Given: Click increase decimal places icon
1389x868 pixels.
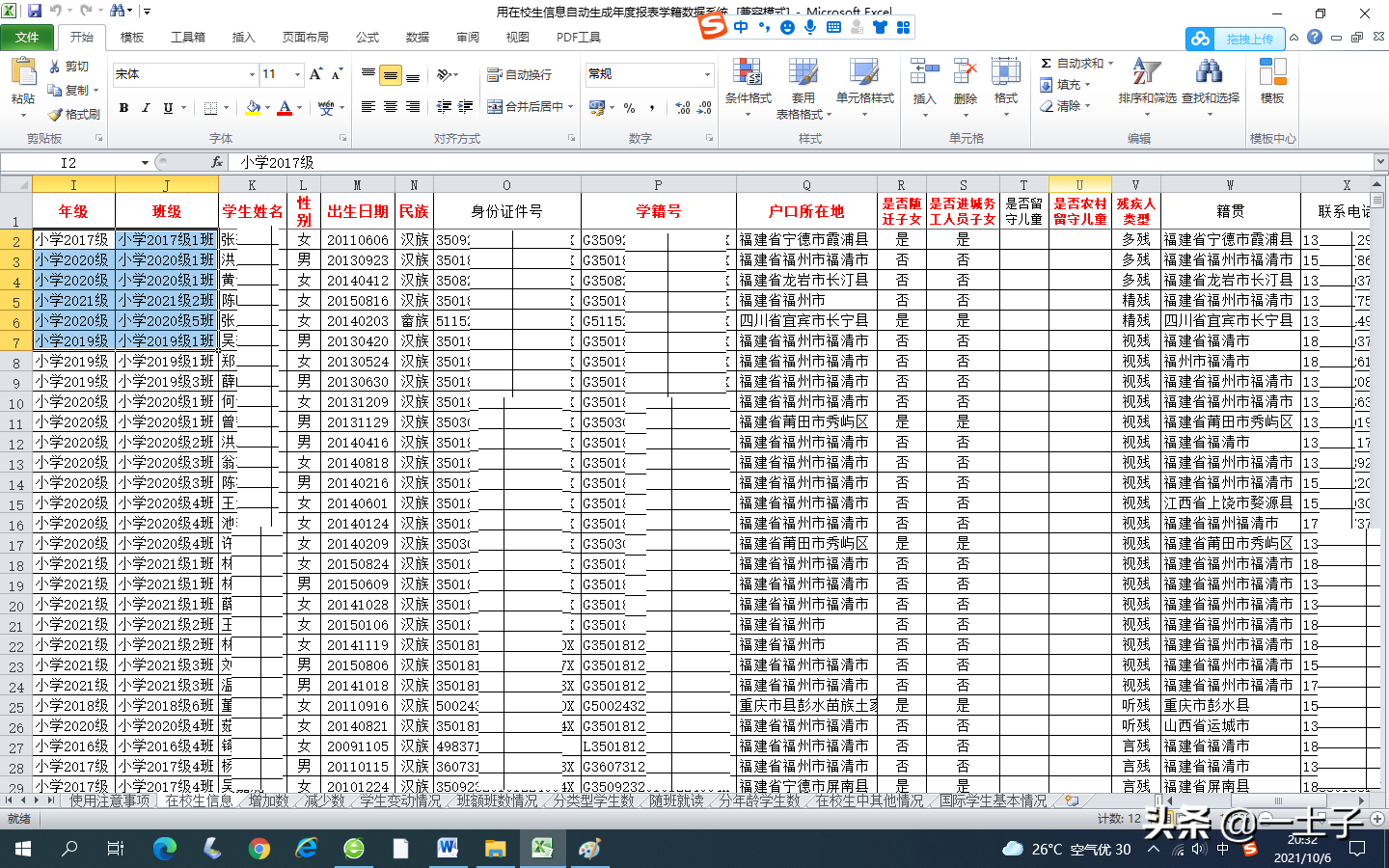Looking at the screenshot, I should pyautogui.click(x=683, y=108).
